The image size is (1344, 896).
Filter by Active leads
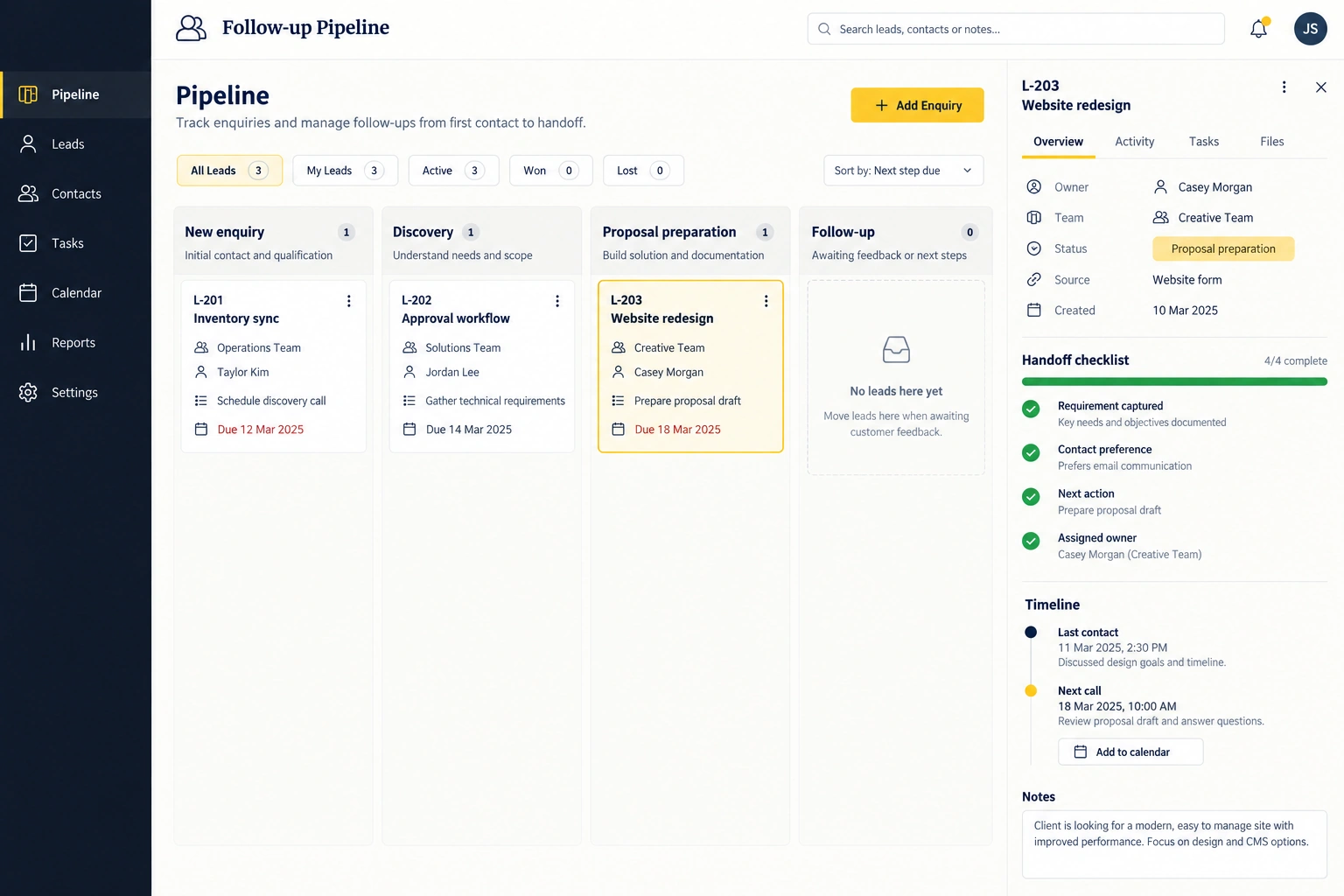coord(453,171)
